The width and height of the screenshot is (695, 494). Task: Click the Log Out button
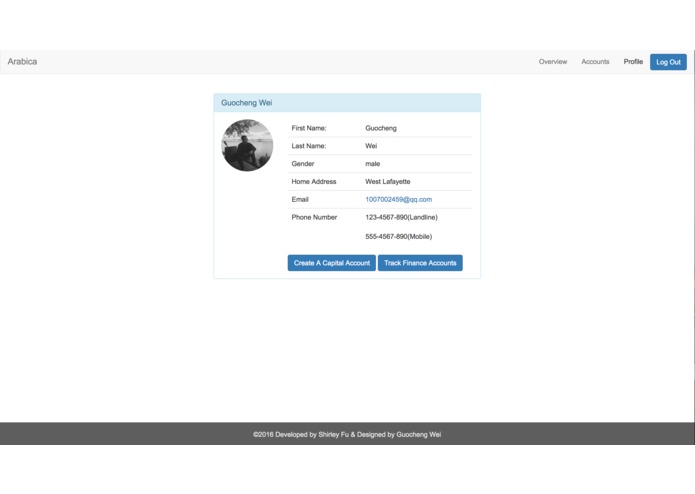tap(668, 62)
